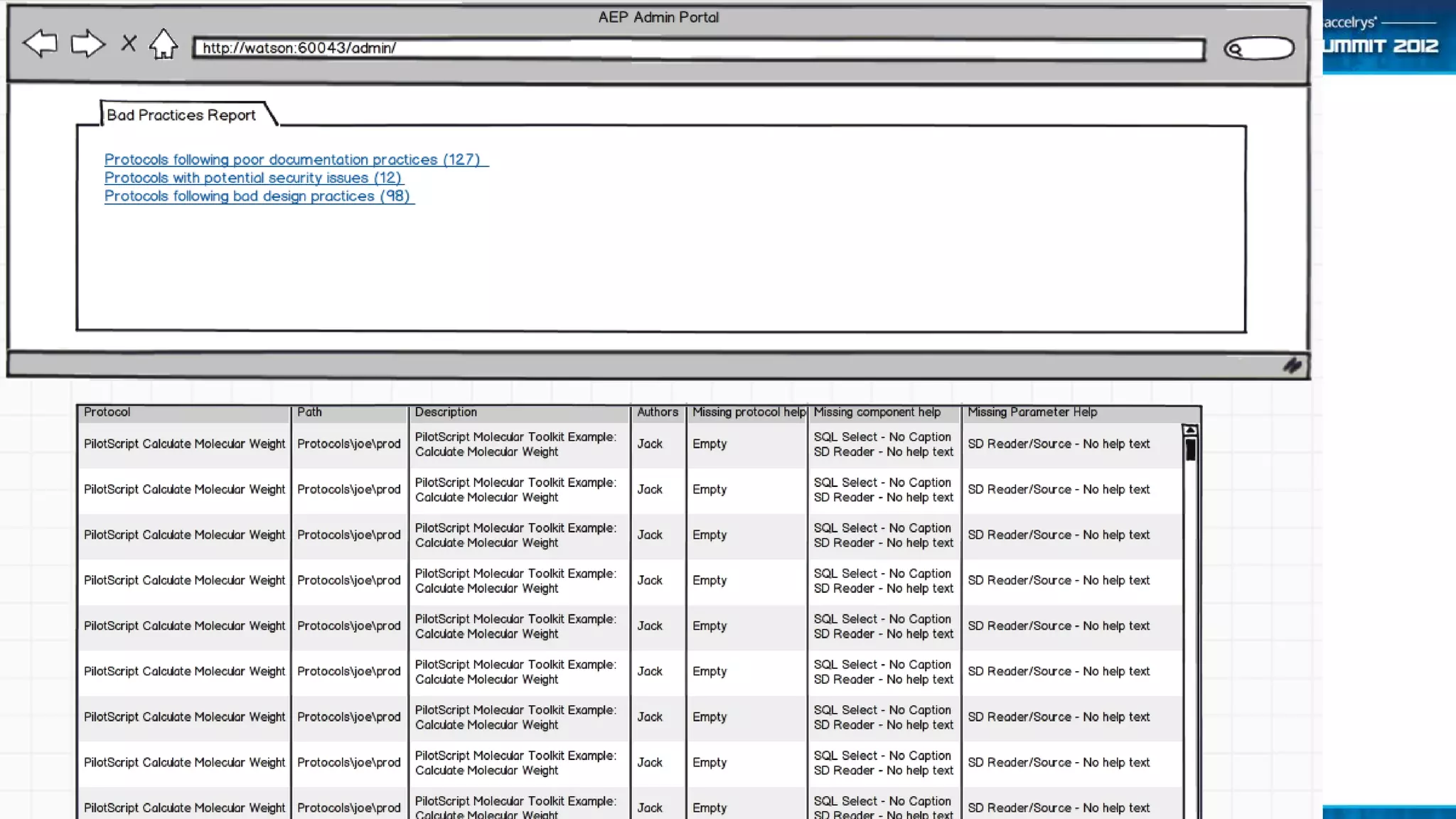Click the Authors column header
This screenshot has height=819, width=1456.
657,412
